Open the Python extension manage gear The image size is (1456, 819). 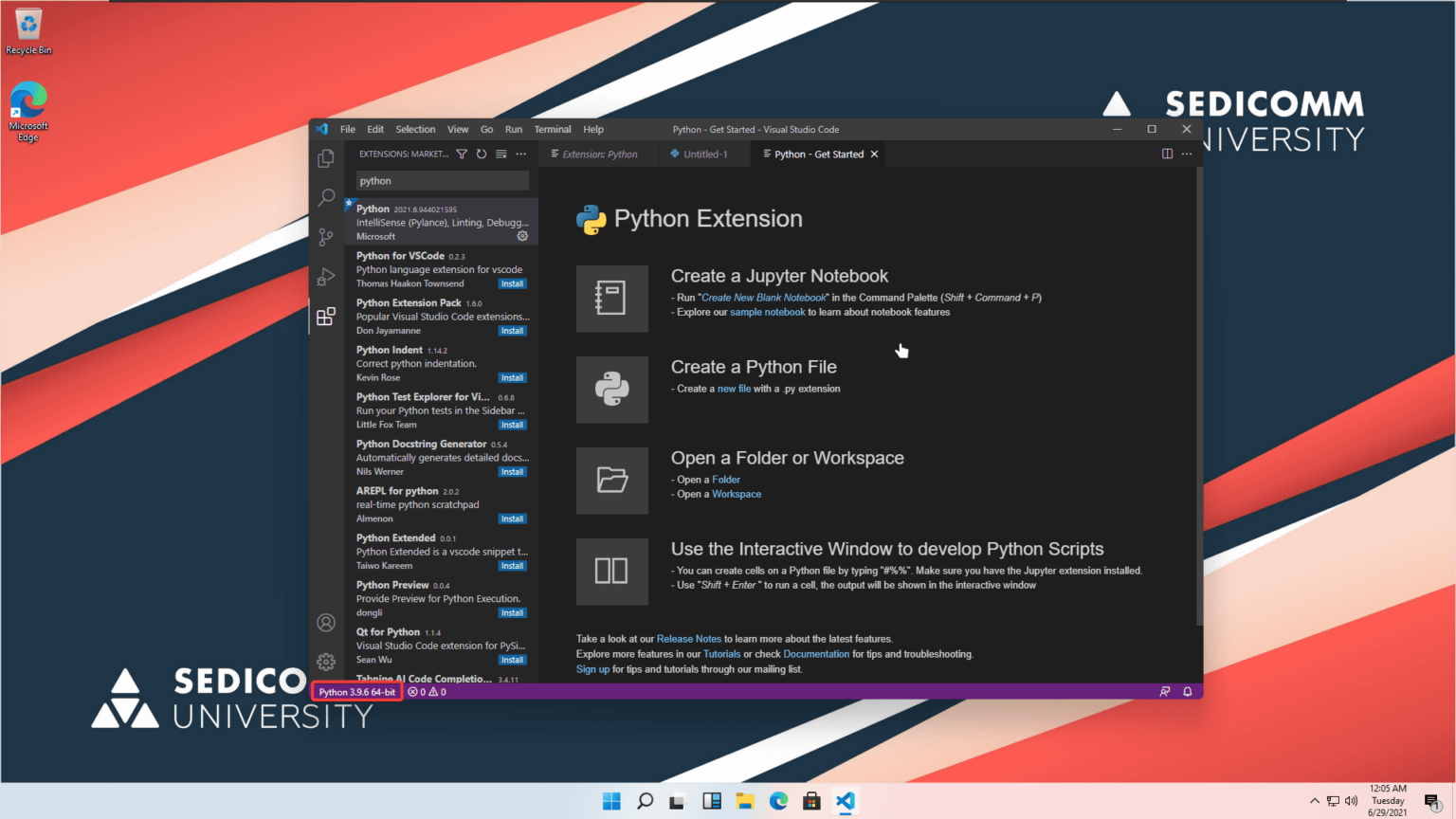click(522, 236)
